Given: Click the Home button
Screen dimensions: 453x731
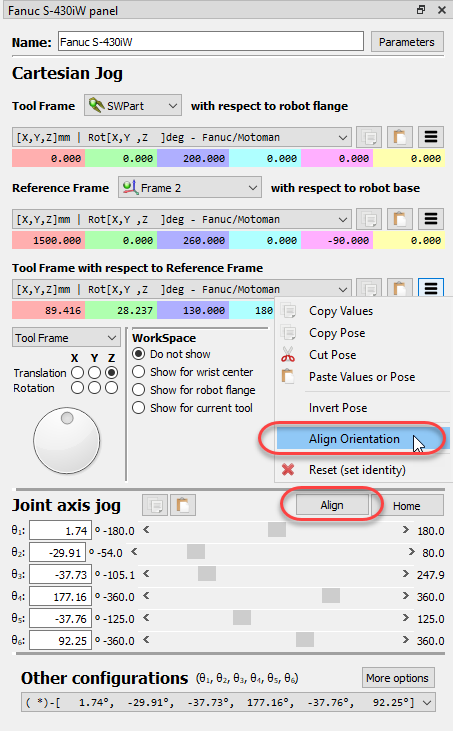Looking at the screenshot, I should tap(406, 506).
